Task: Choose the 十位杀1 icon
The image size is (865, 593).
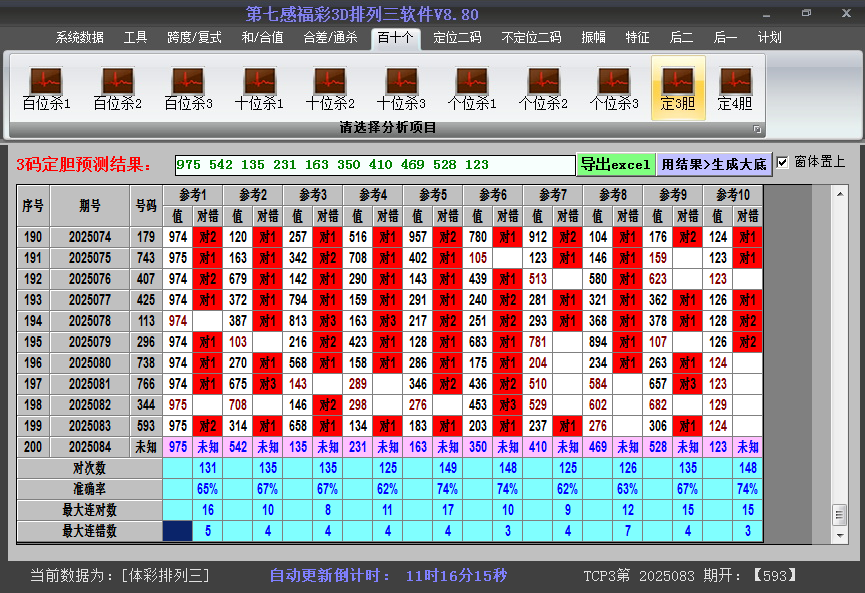Action: pyautogui.click(x=259, y=88)
